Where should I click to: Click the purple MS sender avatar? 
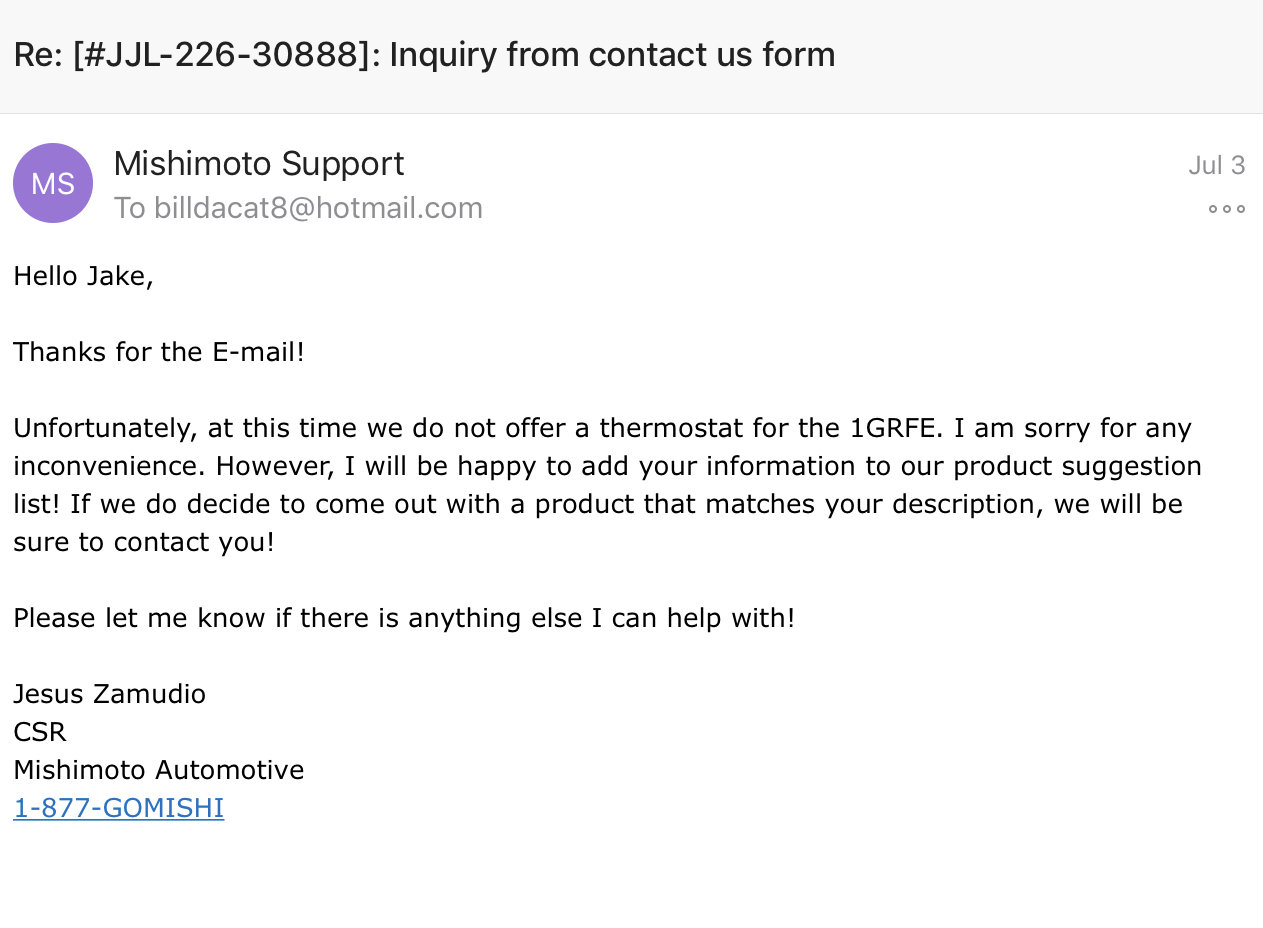click(53, 183)
